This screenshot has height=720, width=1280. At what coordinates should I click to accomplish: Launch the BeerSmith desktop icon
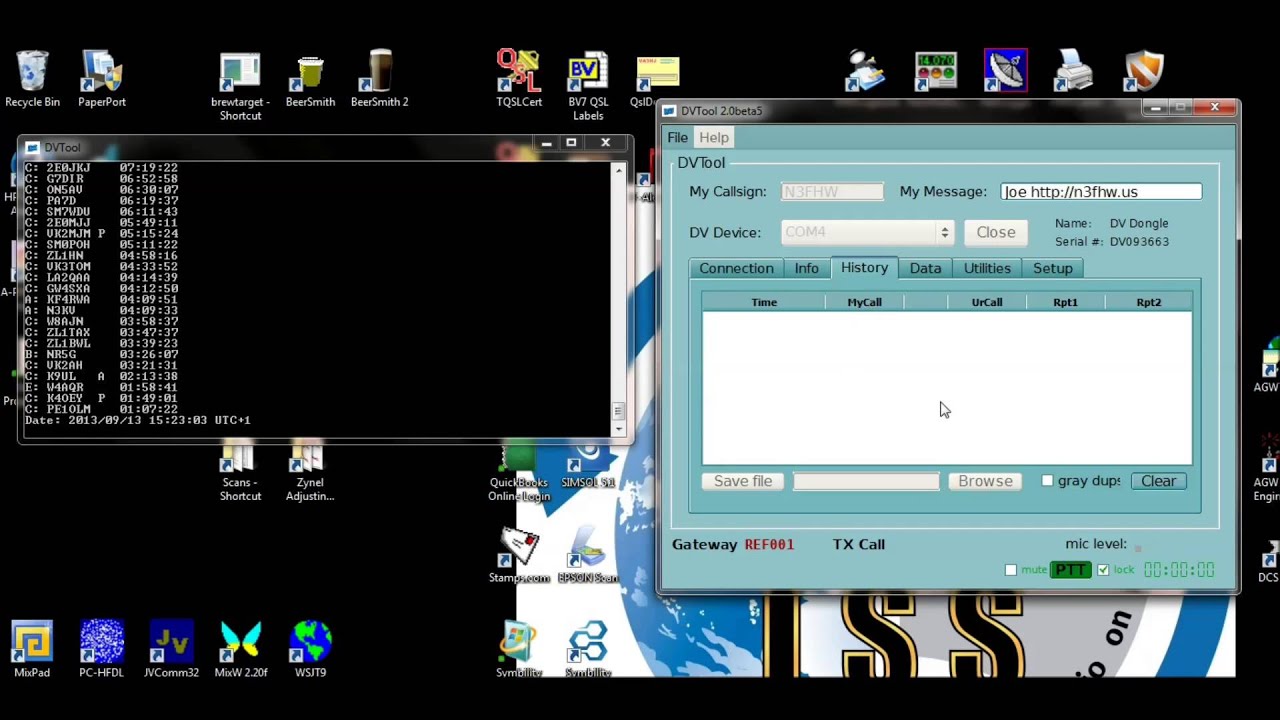310,78
